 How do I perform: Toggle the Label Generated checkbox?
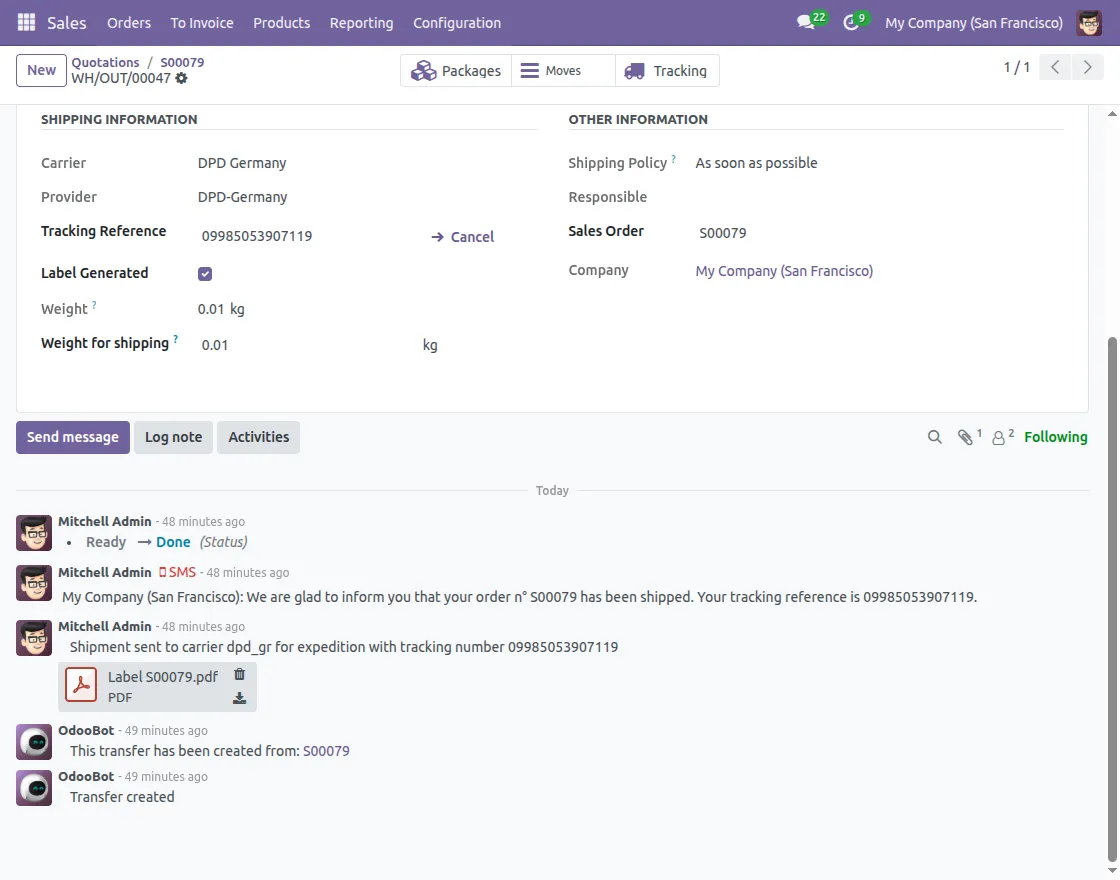coord(205,274)
